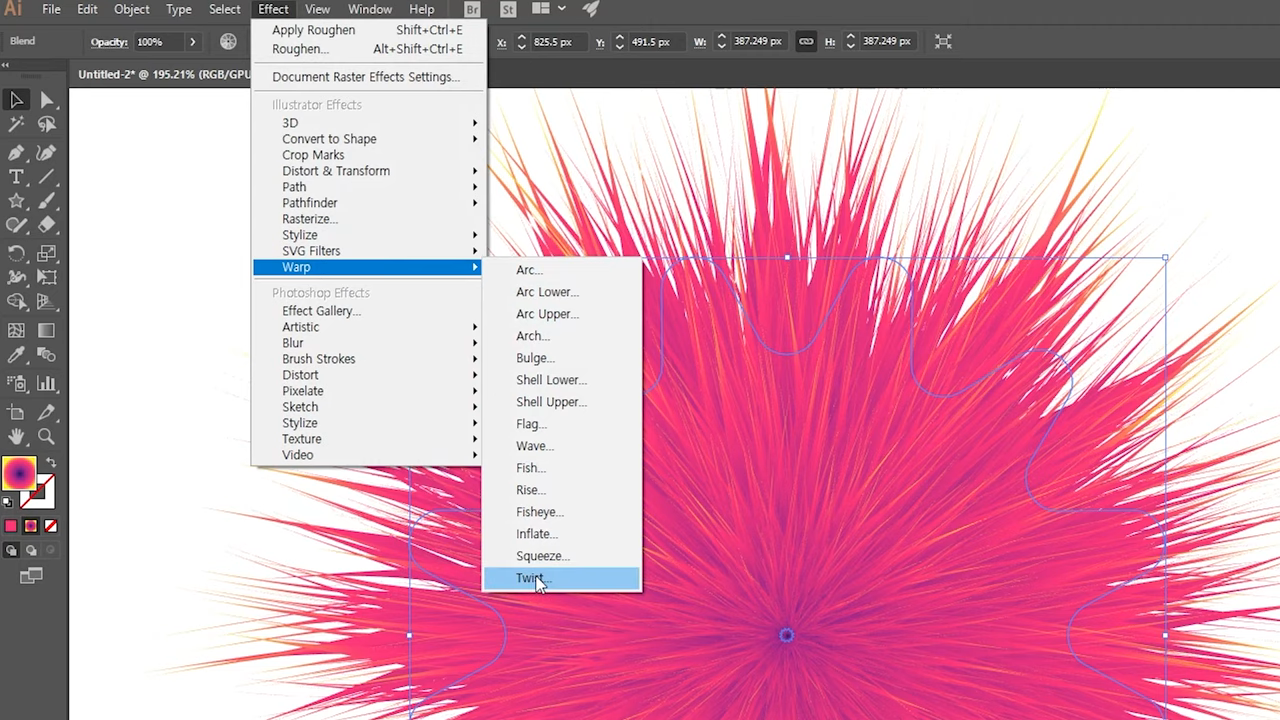Set paint mode to Gradient
1280x720 pixels.
coord(31,526)
